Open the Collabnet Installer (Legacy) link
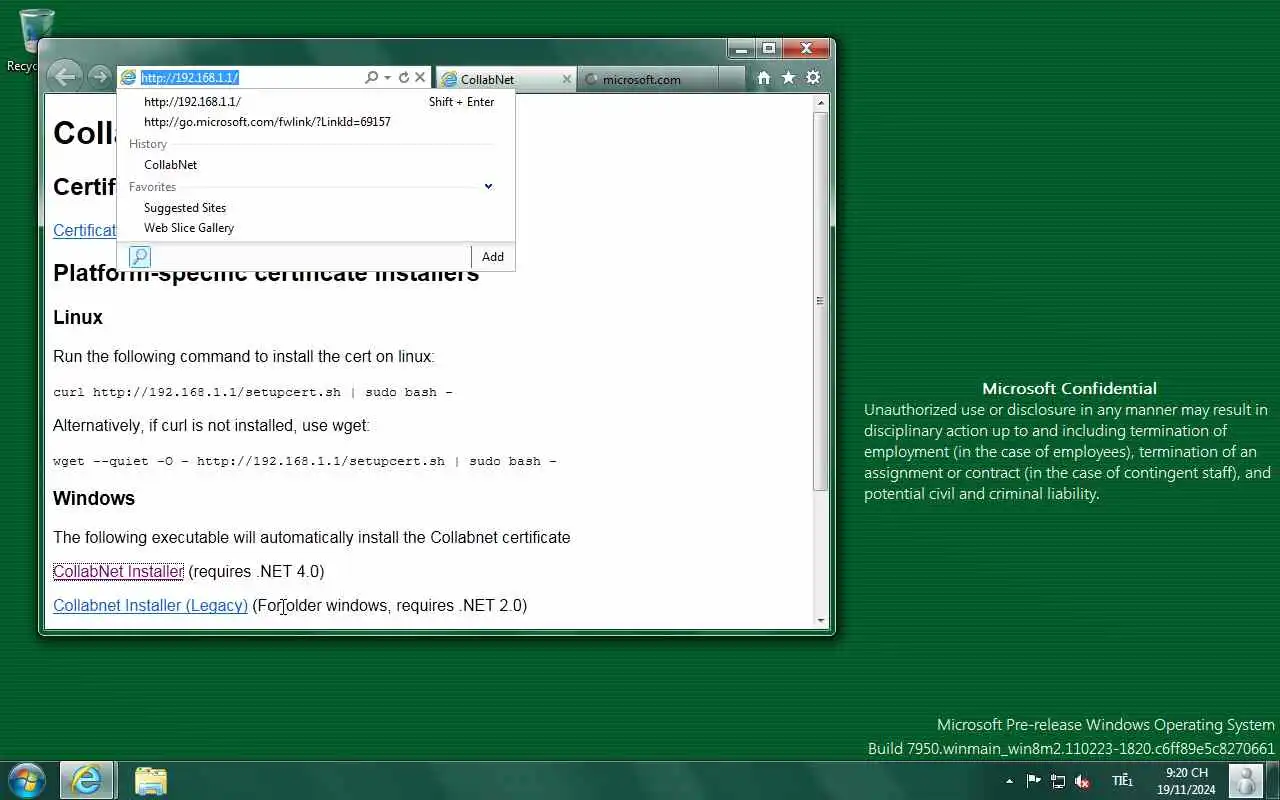 coord(150,605)
